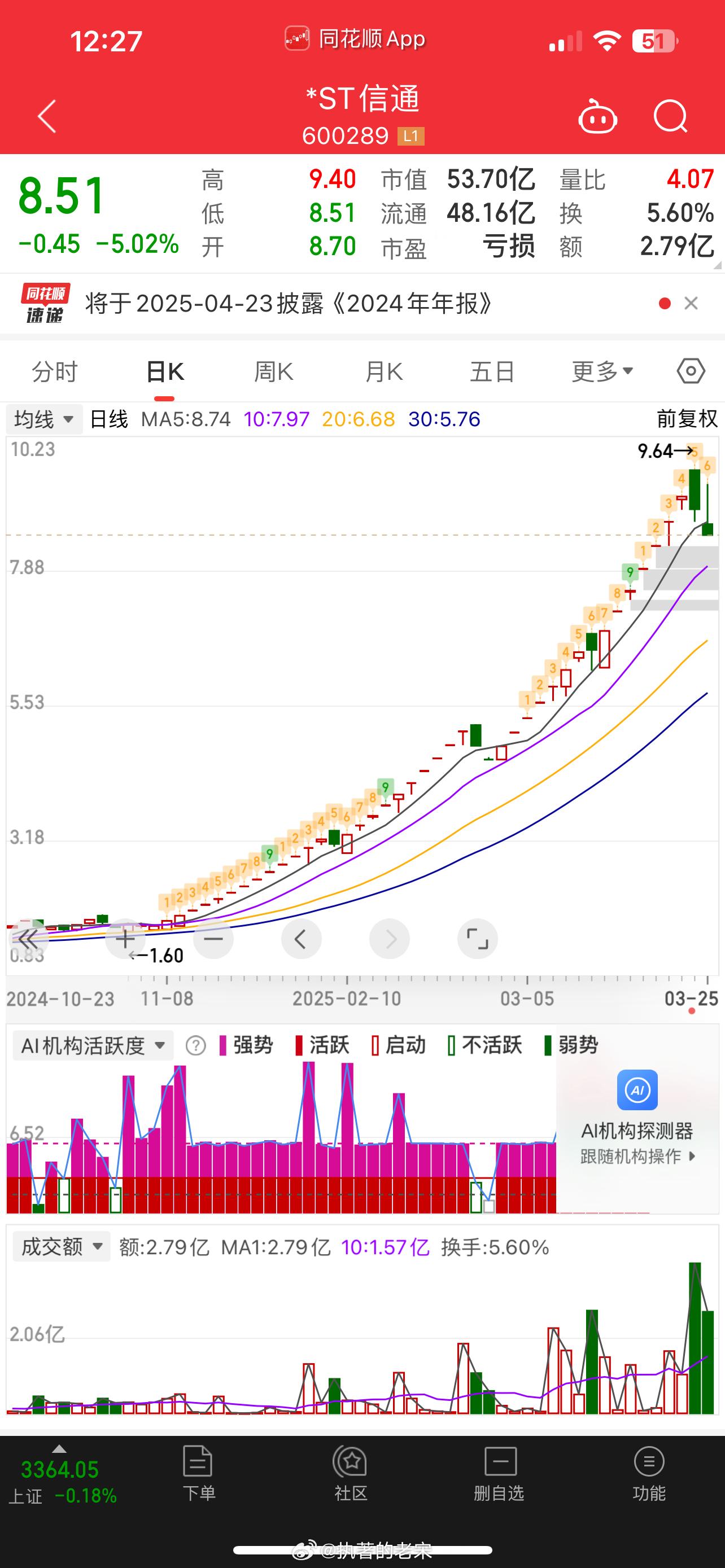Jump to earliest data double-arrow

pyautogui.click(x=28, y=939)
